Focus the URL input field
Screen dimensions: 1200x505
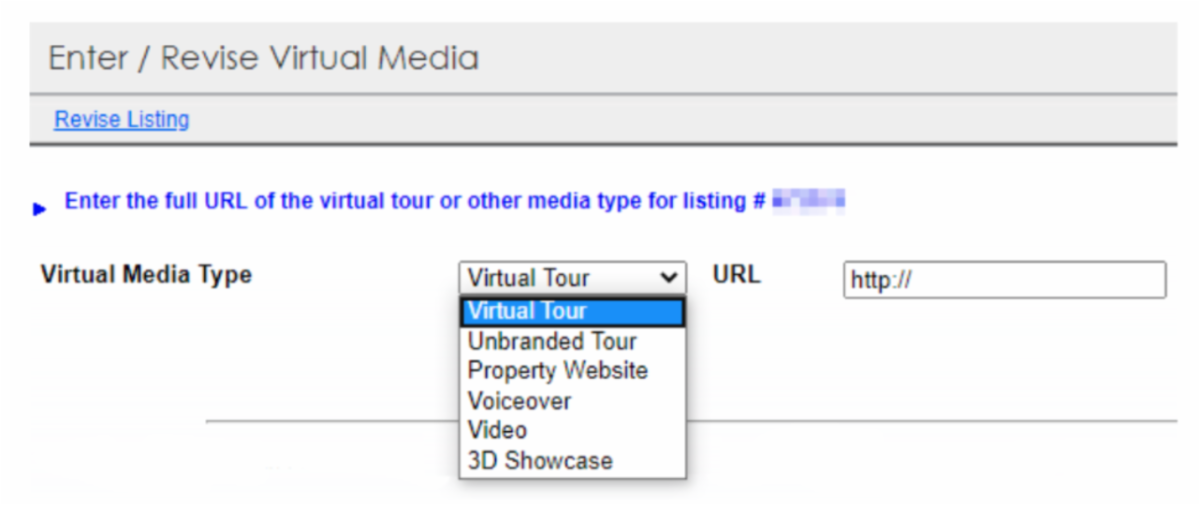tap(1004, 280)
